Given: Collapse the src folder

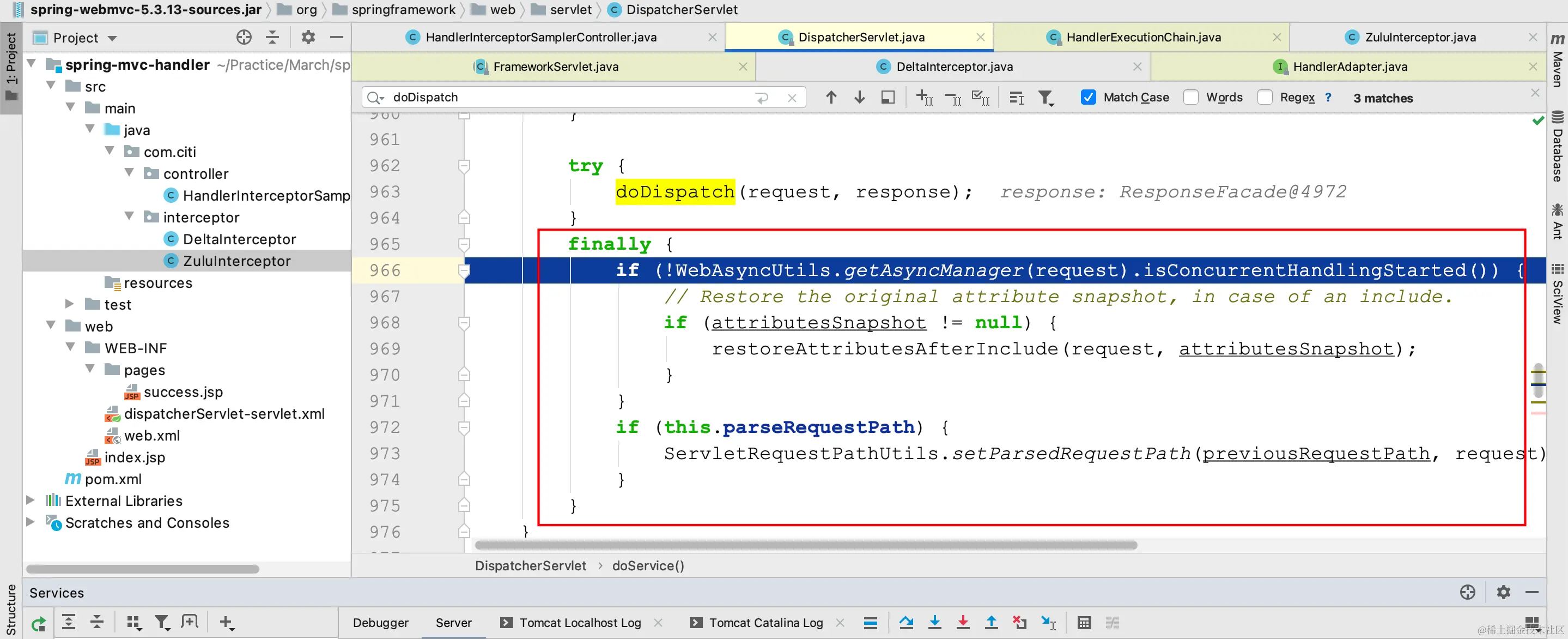Looking at the screenshot, I should pos(51,85).
